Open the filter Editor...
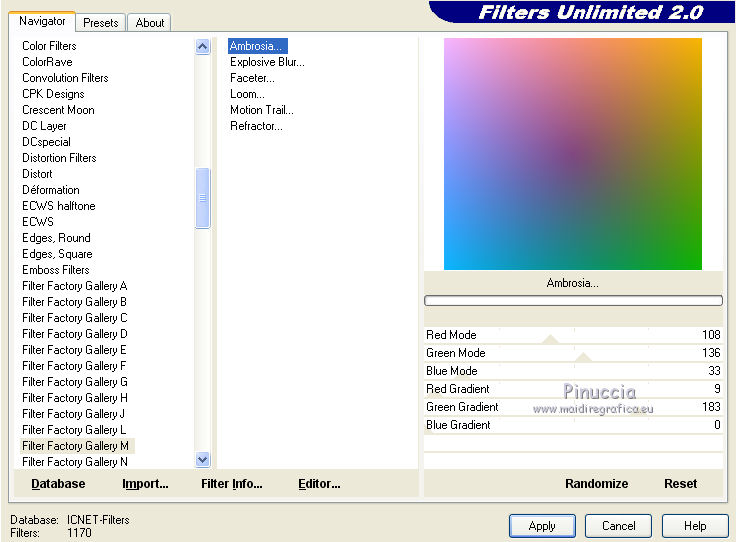The width and height of the screenshot is (736, 542). pos(319,484)
